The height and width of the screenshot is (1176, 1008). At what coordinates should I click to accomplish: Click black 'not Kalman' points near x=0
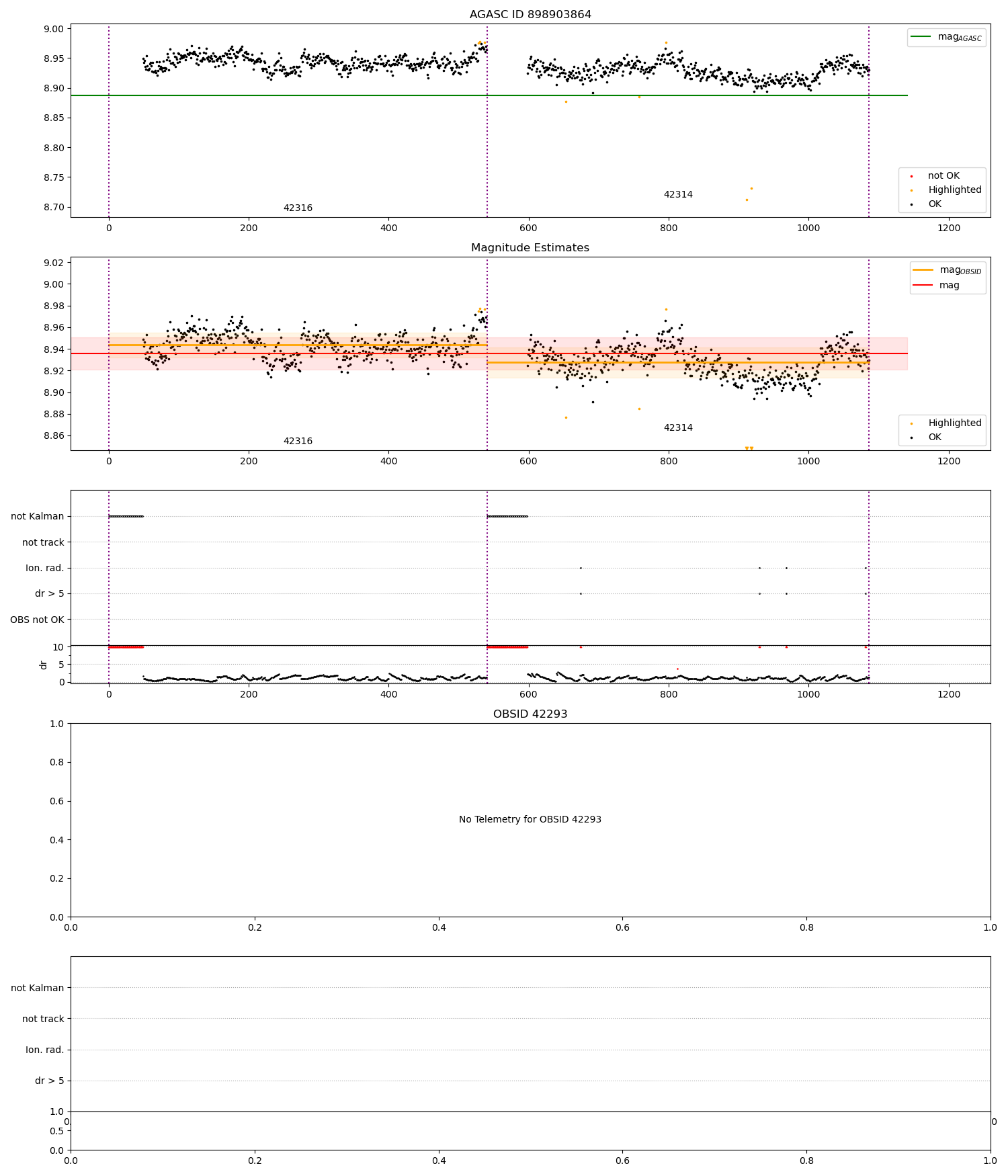coord(126,516)
